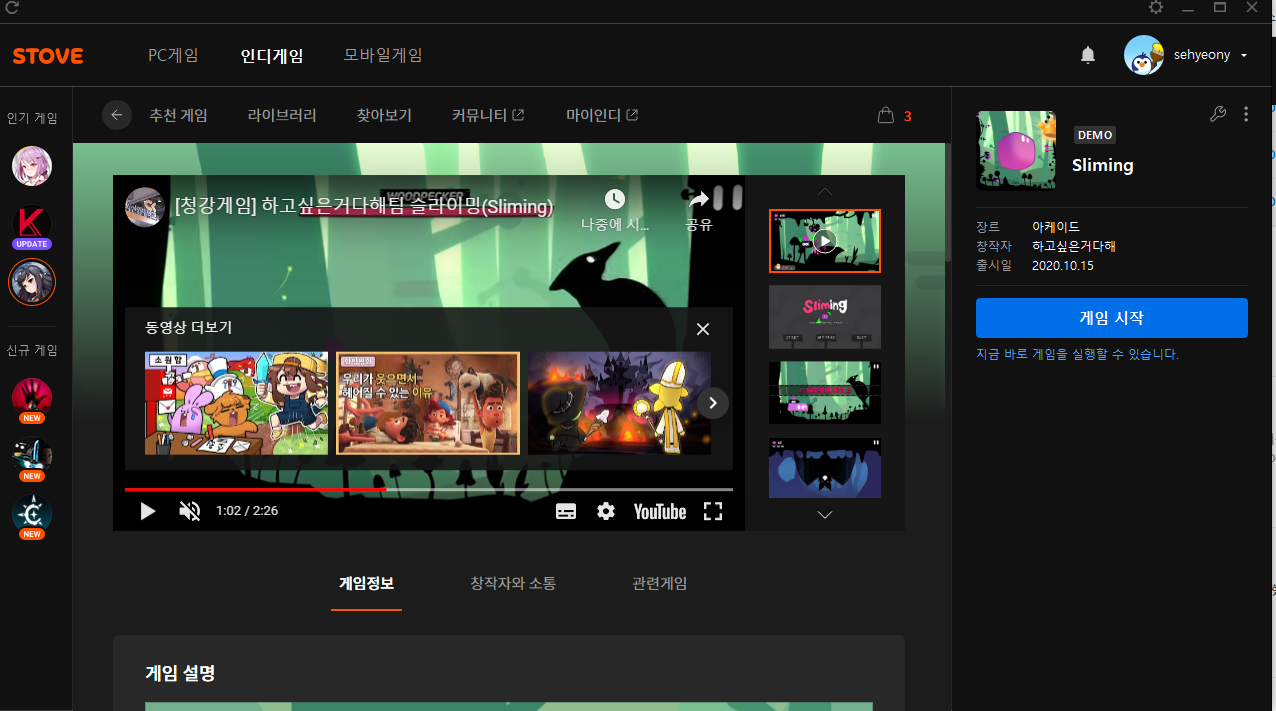Select the blue cave screenshot thumbnail
Viewport: 1276px width, 711px height.
(x=825, y=468)
